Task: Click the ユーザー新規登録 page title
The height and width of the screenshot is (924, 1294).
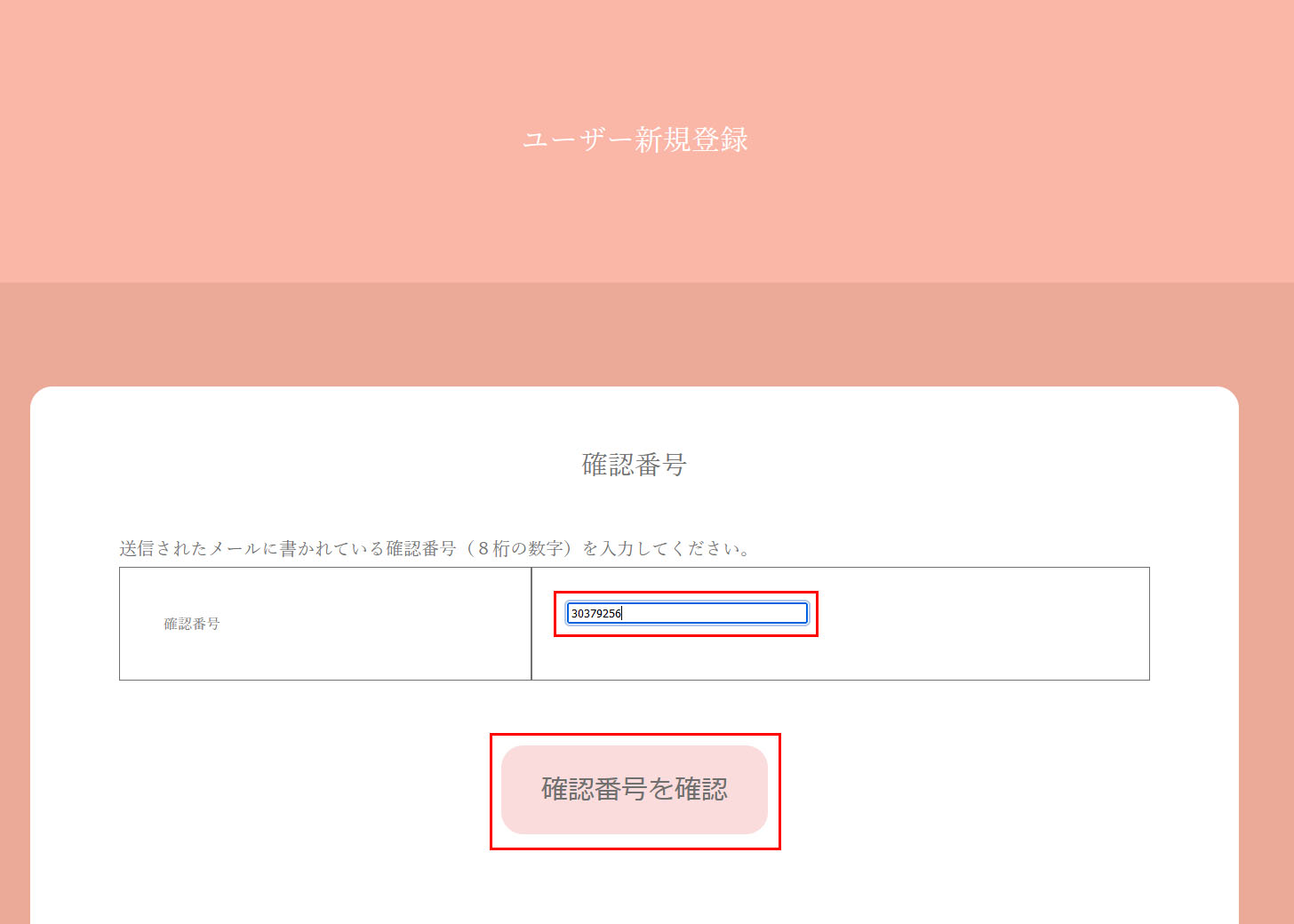Action: point(635,139)
